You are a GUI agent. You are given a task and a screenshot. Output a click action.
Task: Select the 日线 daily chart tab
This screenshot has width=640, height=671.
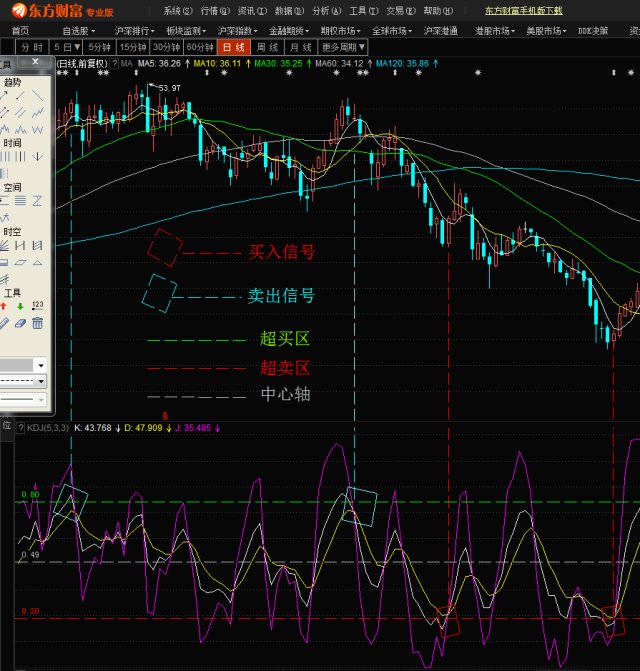click(x=234, y=47)
